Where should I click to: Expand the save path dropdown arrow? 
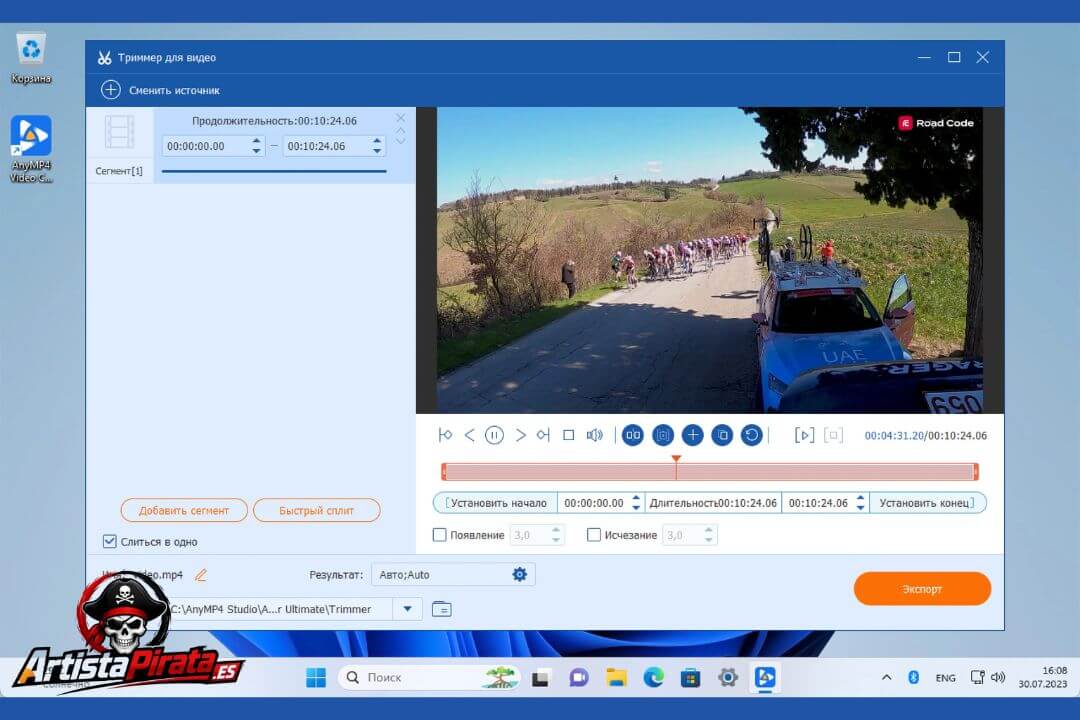[x=408, y=609]
